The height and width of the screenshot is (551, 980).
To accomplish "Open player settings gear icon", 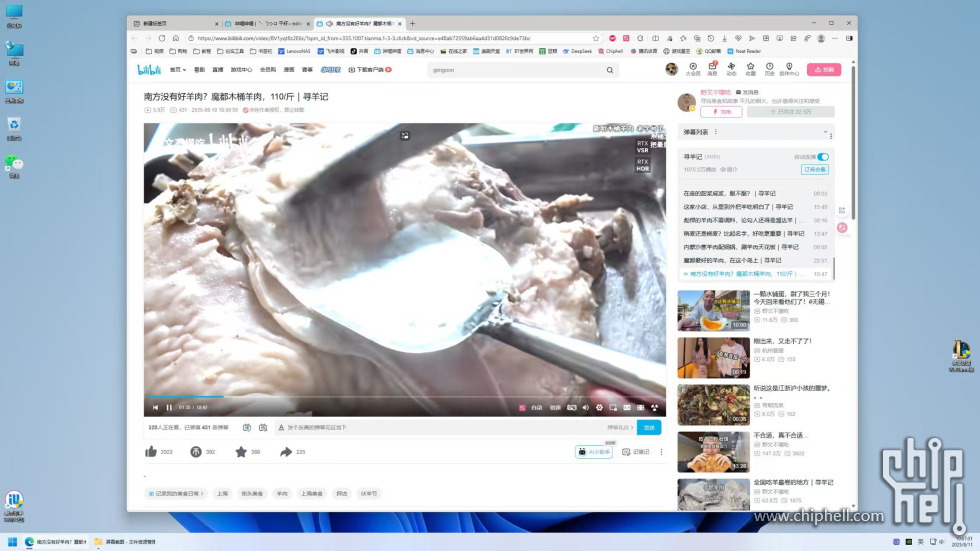I will (x=599, y=407).
